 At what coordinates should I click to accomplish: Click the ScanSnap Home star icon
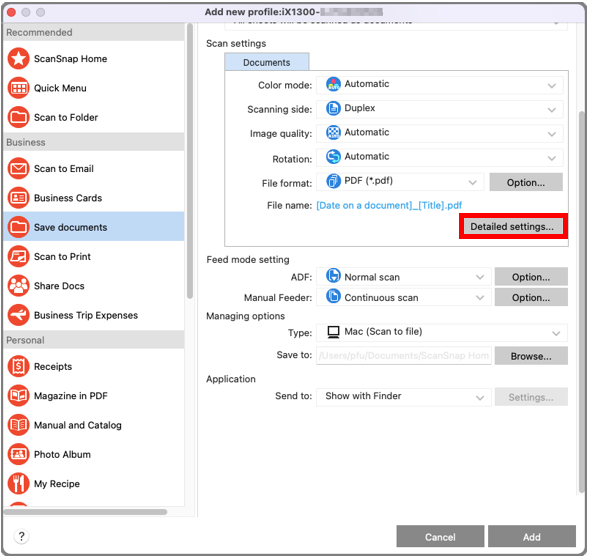tap(18, 59)
